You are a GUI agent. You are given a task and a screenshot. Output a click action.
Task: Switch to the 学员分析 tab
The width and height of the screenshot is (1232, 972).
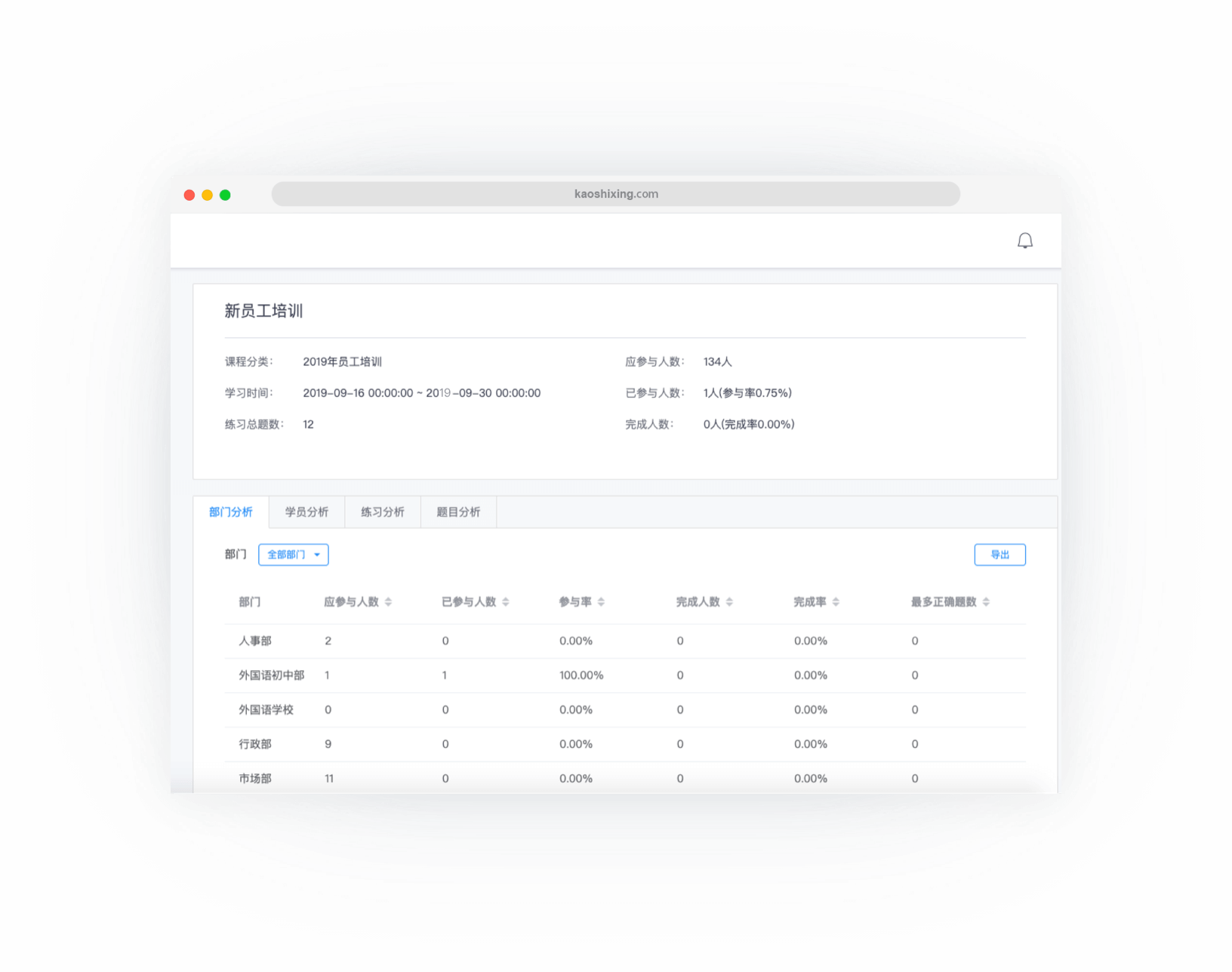click(x=306, y=512)
